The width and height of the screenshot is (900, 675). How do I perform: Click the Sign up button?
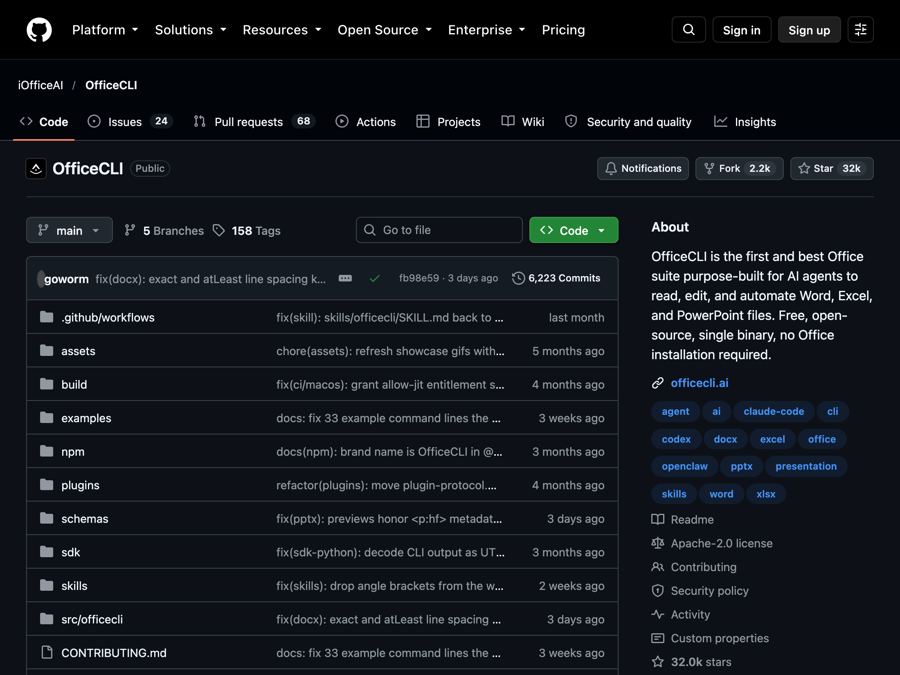809,30
